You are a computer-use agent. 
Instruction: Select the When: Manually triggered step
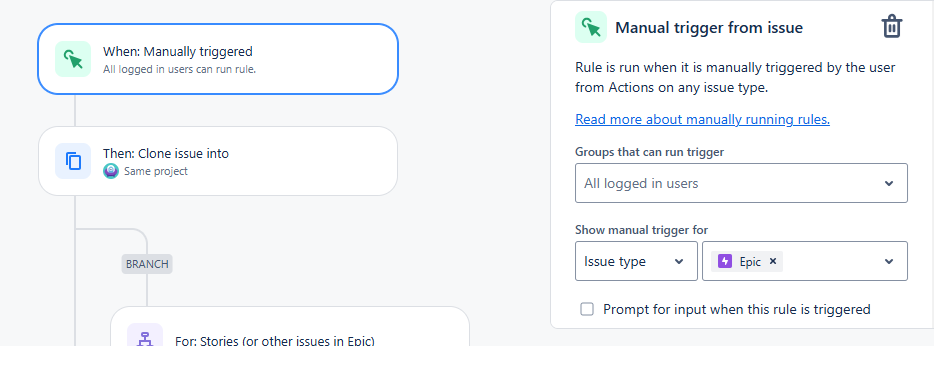coord(218,59)
